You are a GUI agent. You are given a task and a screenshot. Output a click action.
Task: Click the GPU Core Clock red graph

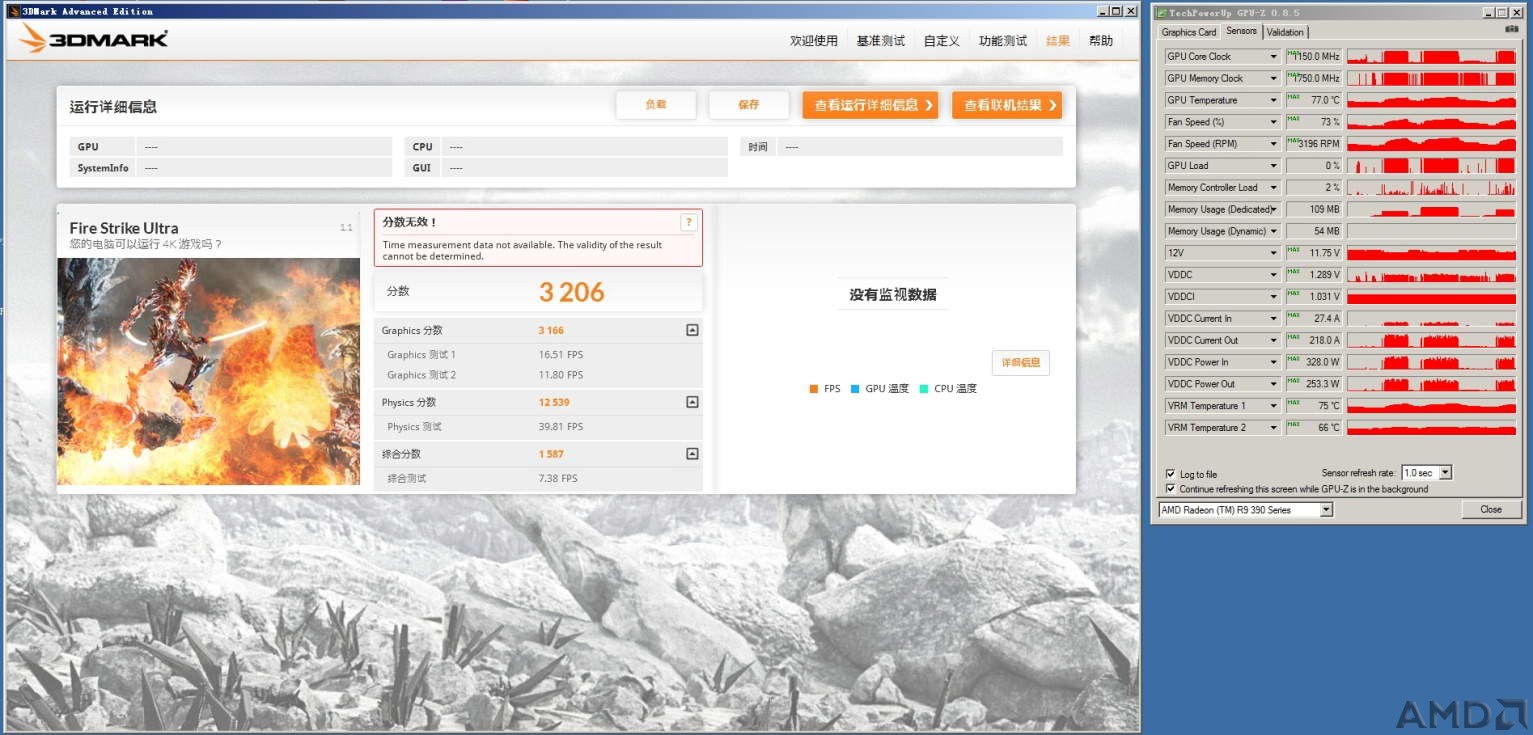tap(1431, 57)
